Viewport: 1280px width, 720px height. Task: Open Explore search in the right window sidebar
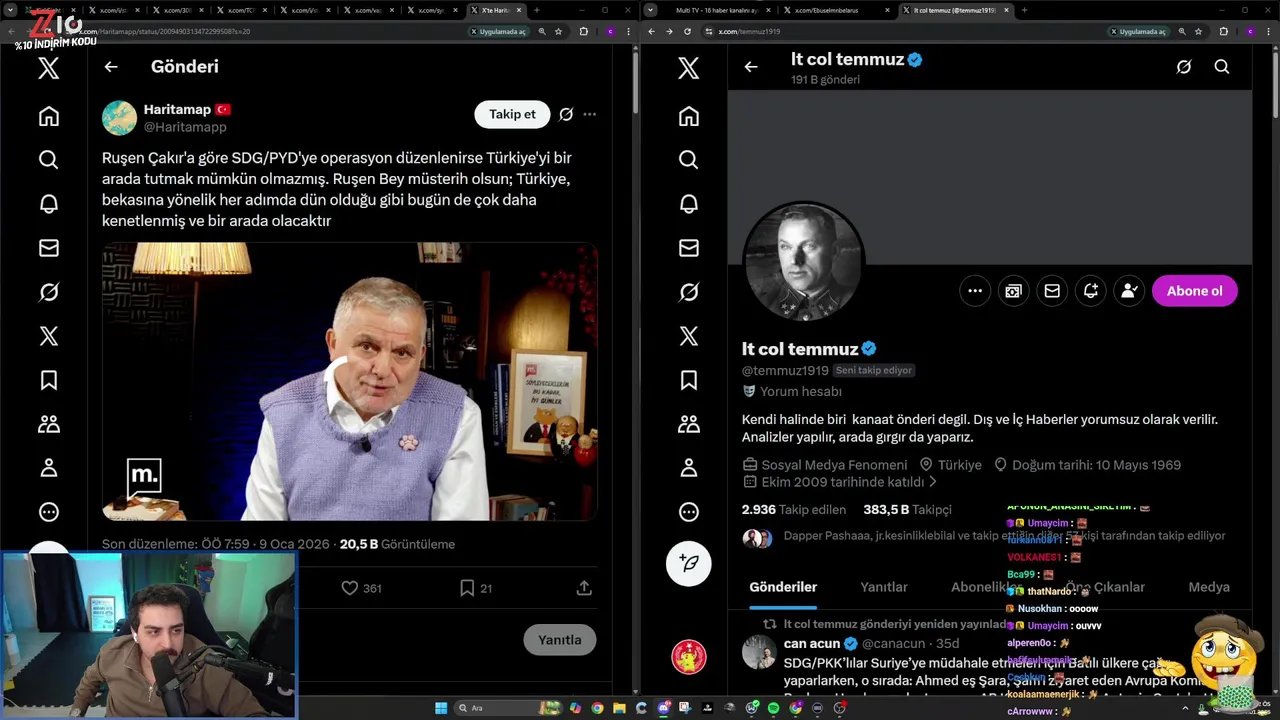(688, 160)
